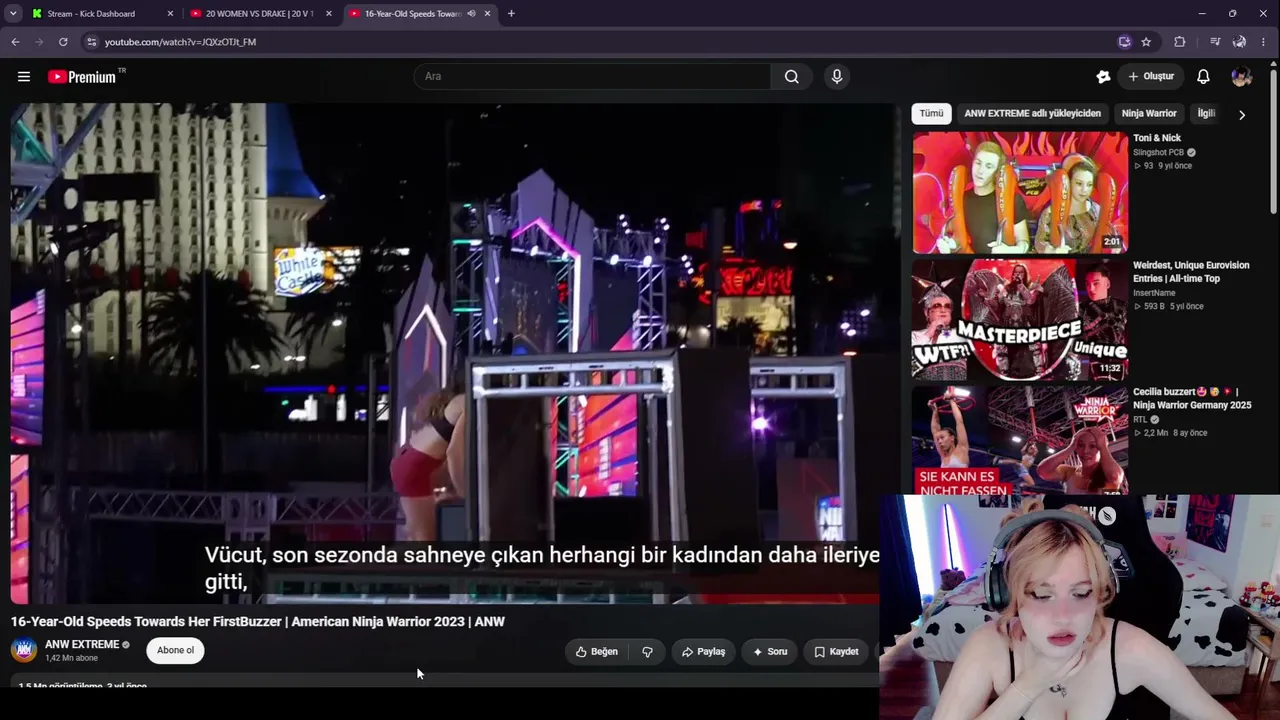Open the Chrome three-dot menu

(x=1264, y=42)
